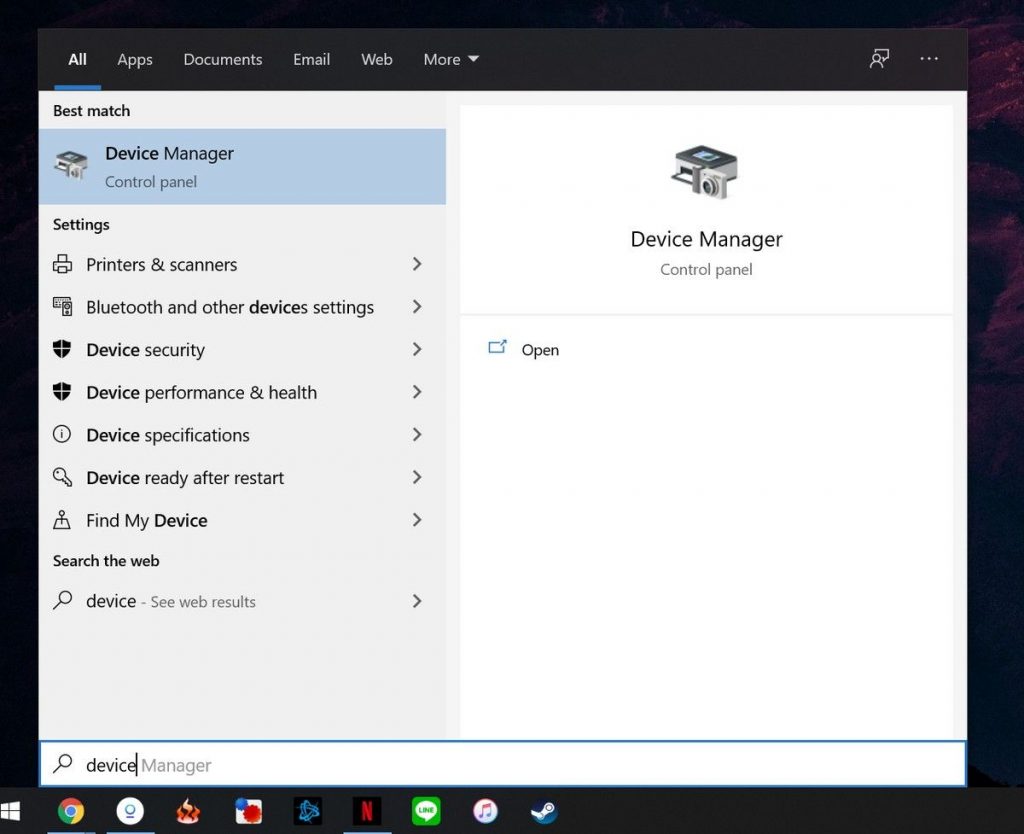Image resolution: width=1024 pixels, height=834 pixels.
Task: Click the large Device Manager preview icon
Action: click(x=705, y=172)
